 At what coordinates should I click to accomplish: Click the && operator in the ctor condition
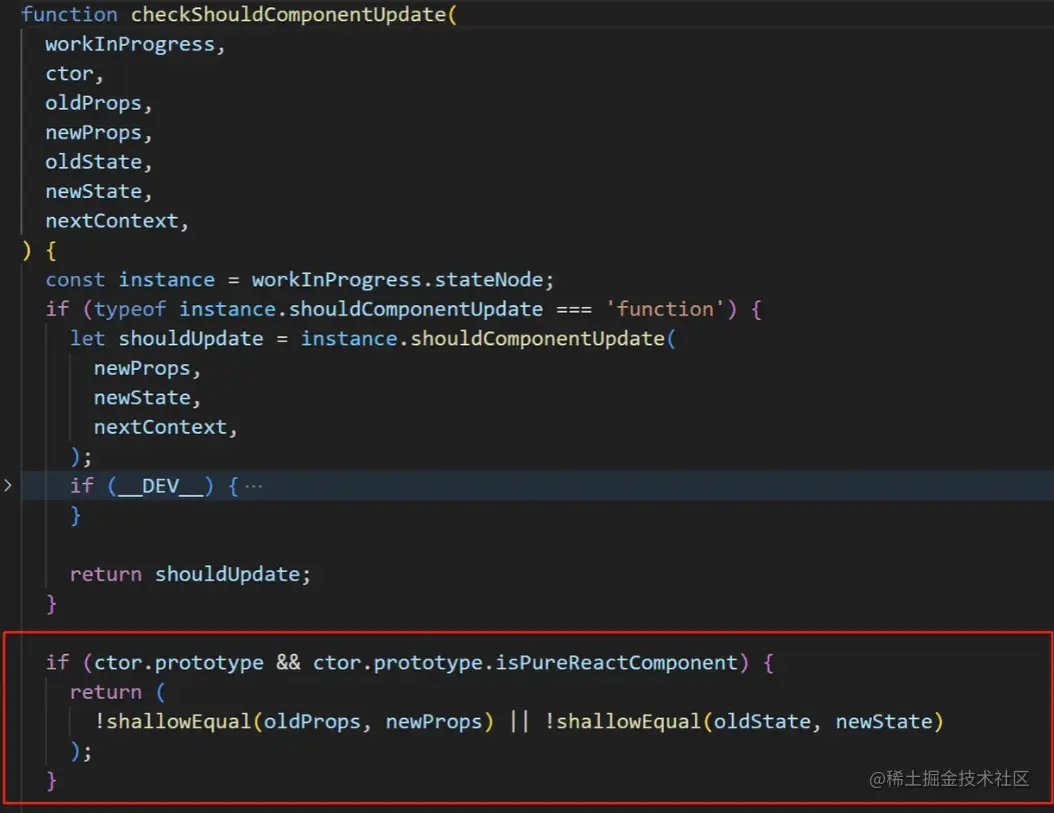(x=288, y=663)
